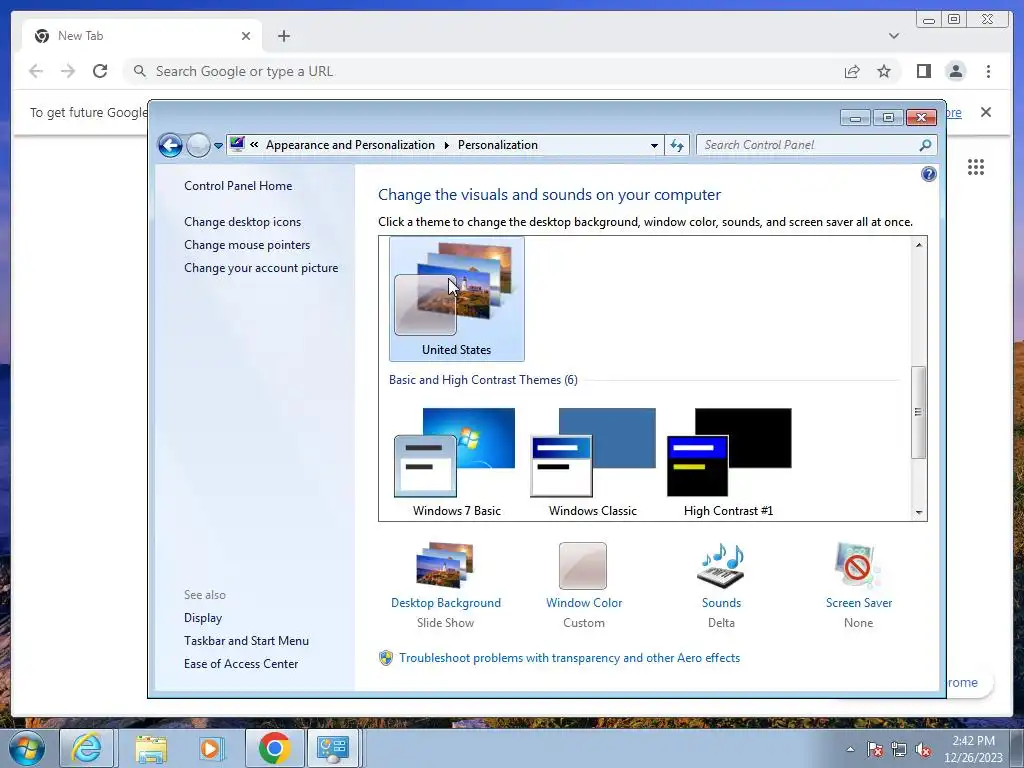Choose the Windows Classic theme
Screen dimensions: 1024x768
tap(593, 462)
